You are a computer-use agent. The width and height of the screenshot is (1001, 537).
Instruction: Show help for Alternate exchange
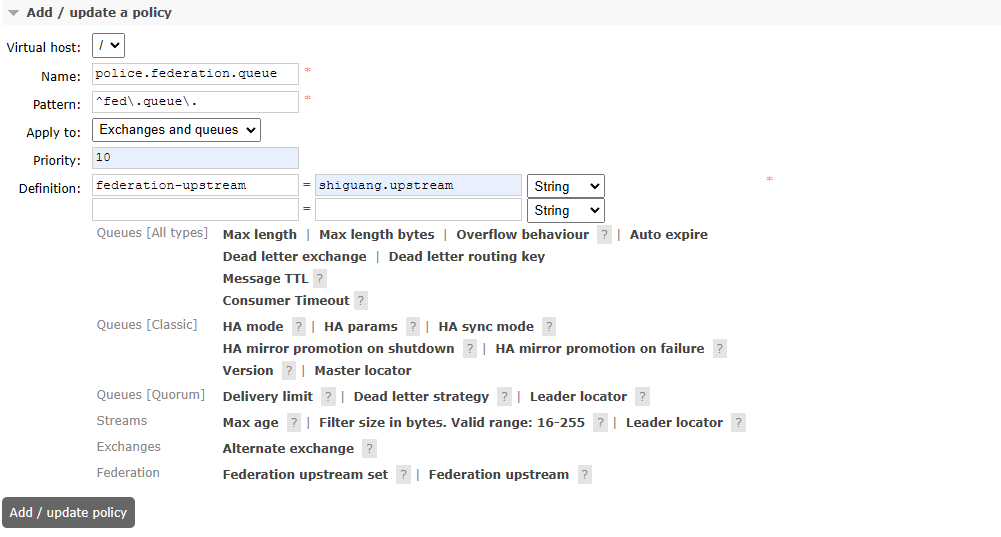click(x=369, y=449)
